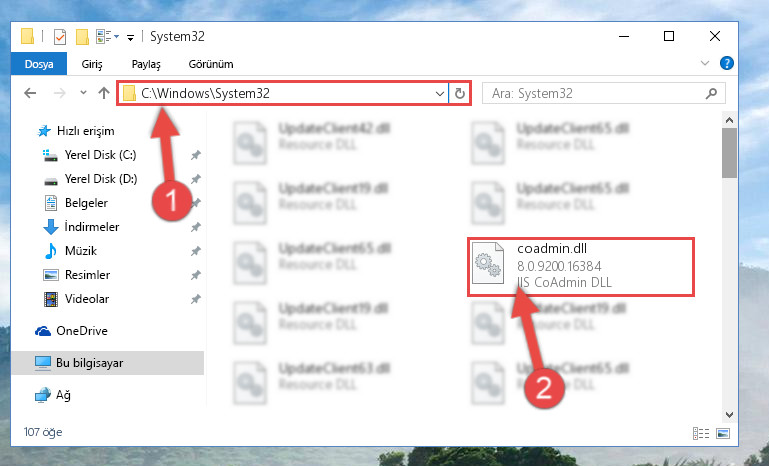Viewport: 769px width, 466px height.
Task: Switch to the Görünüm tab
Action: pyautogui.click(x=211, y=64)
